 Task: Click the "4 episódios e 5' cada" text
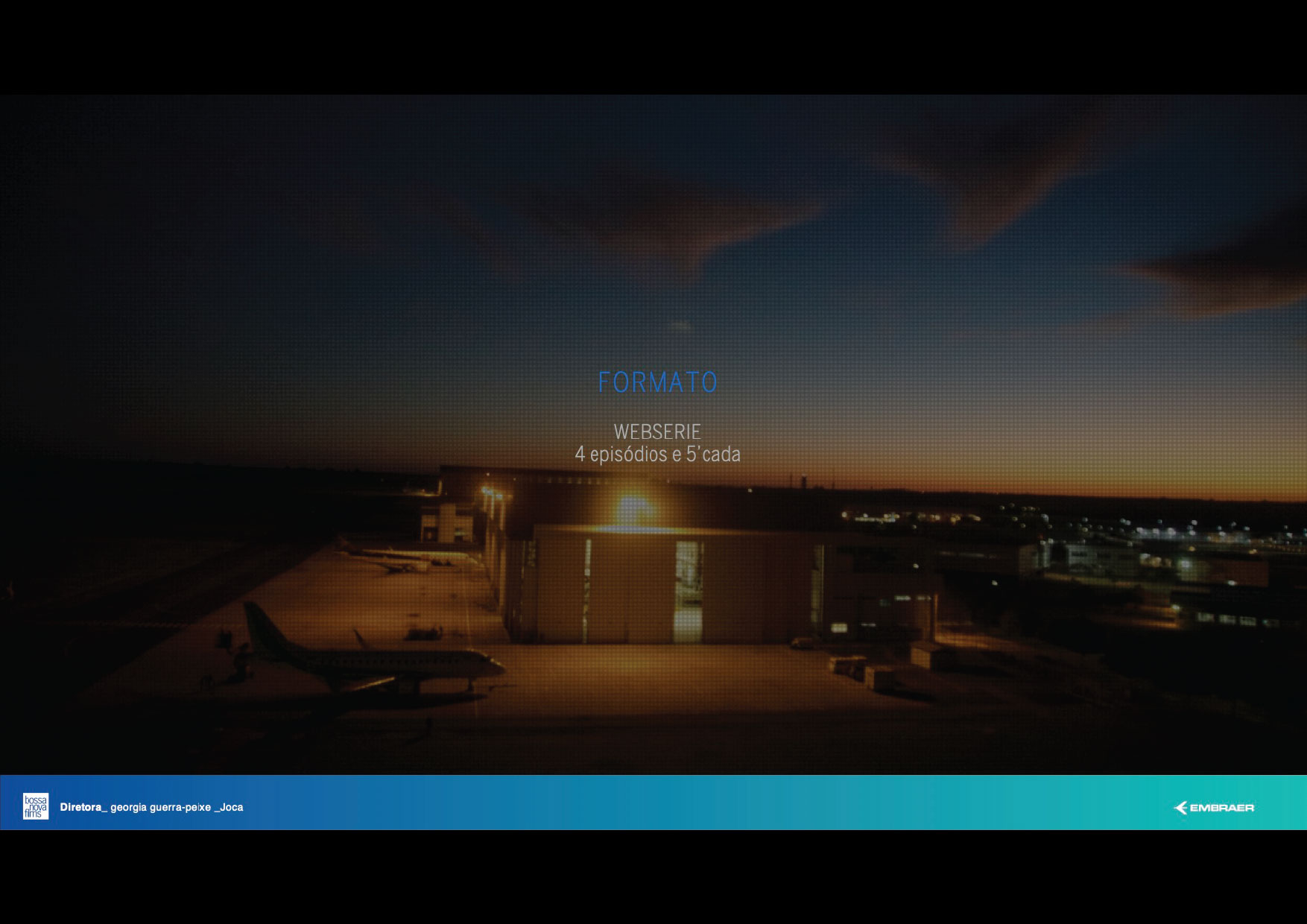coord(657,454)
